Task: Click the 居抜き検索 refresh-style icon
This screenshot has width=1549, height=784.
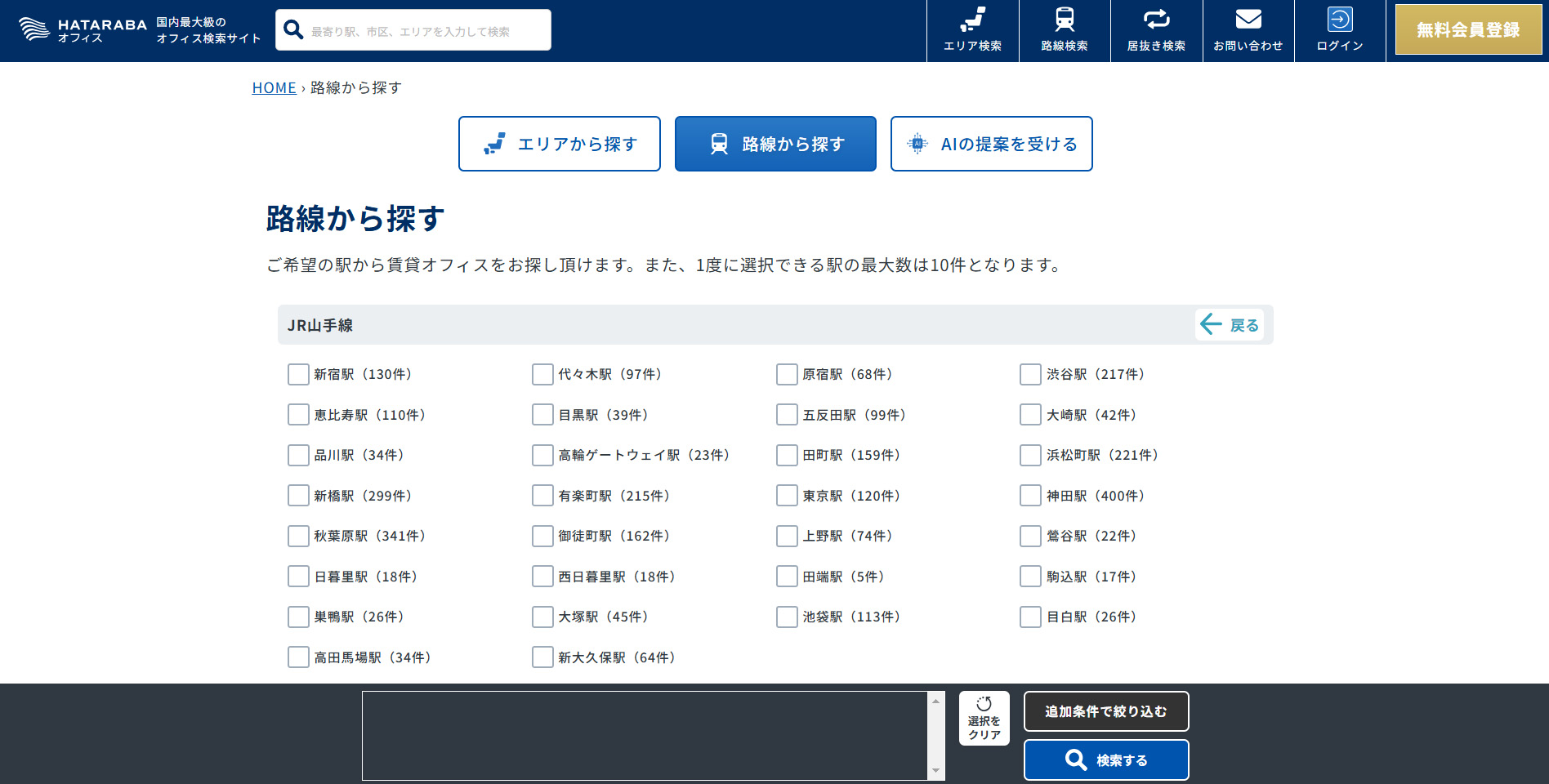Action: tap(1156, 20)
